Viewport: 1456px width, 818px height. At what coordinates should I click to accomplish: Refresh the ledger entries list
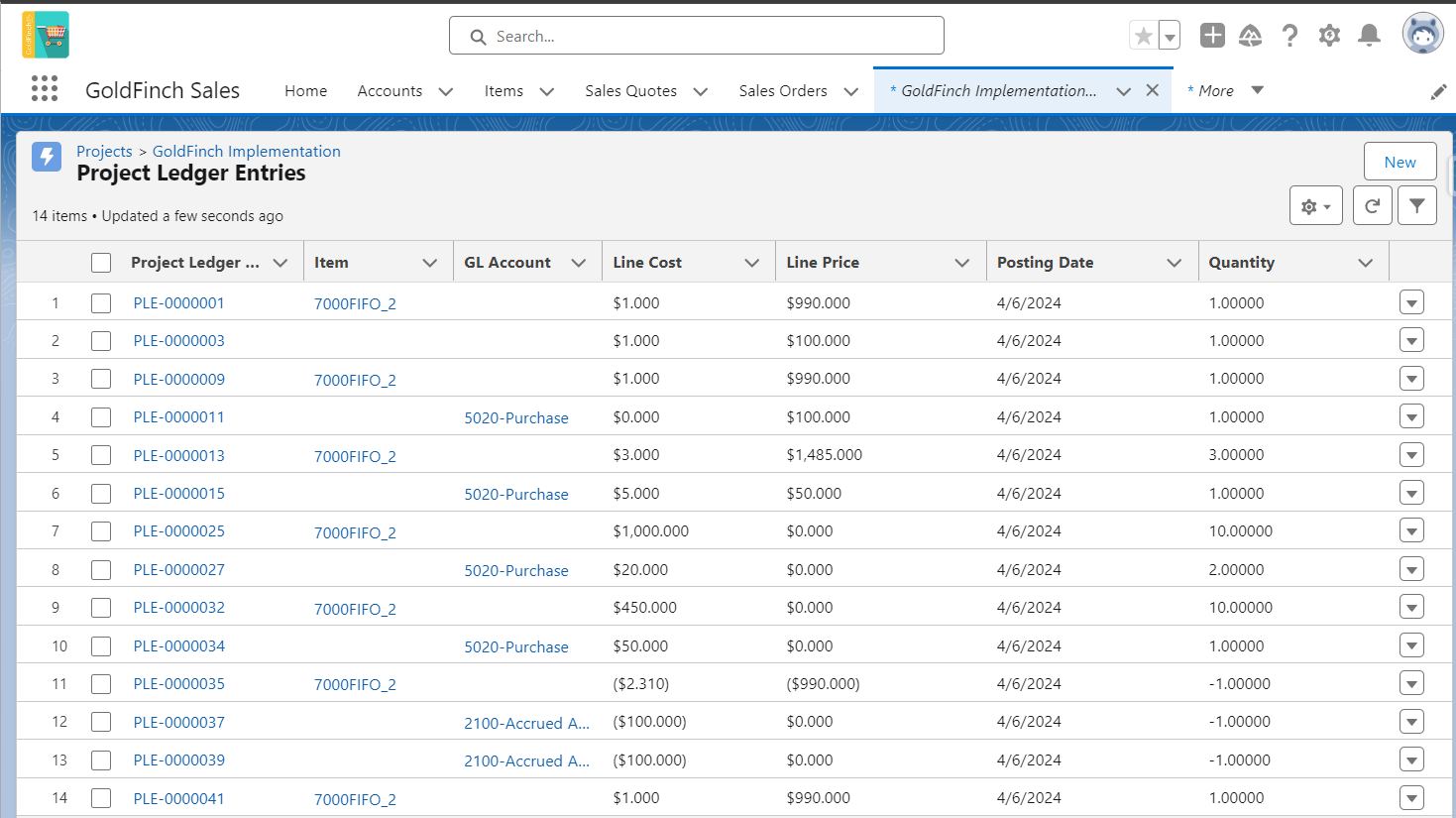[1373, 205]
